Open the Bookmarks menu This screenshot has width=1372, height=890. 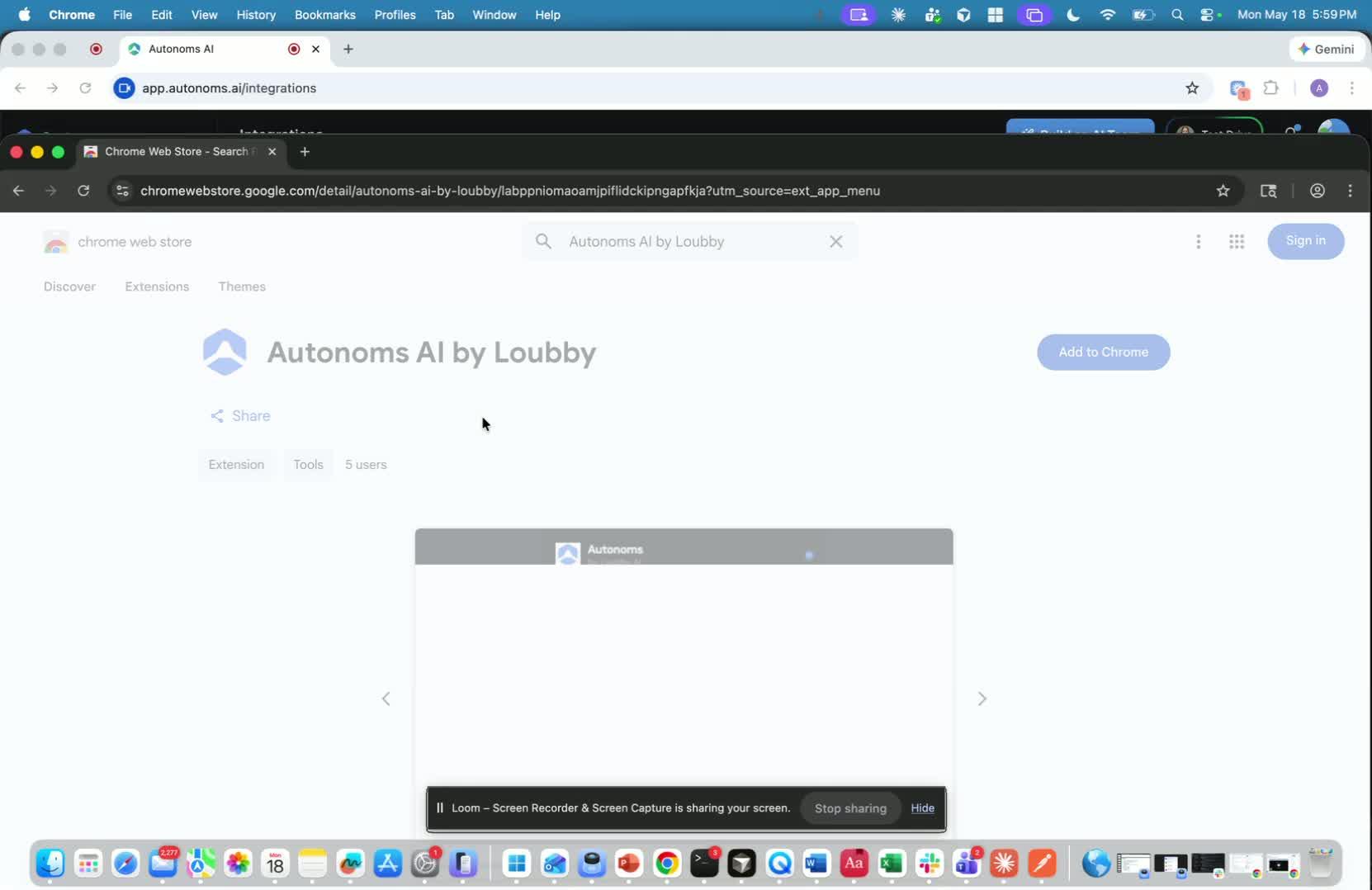(x=325, y=15)
